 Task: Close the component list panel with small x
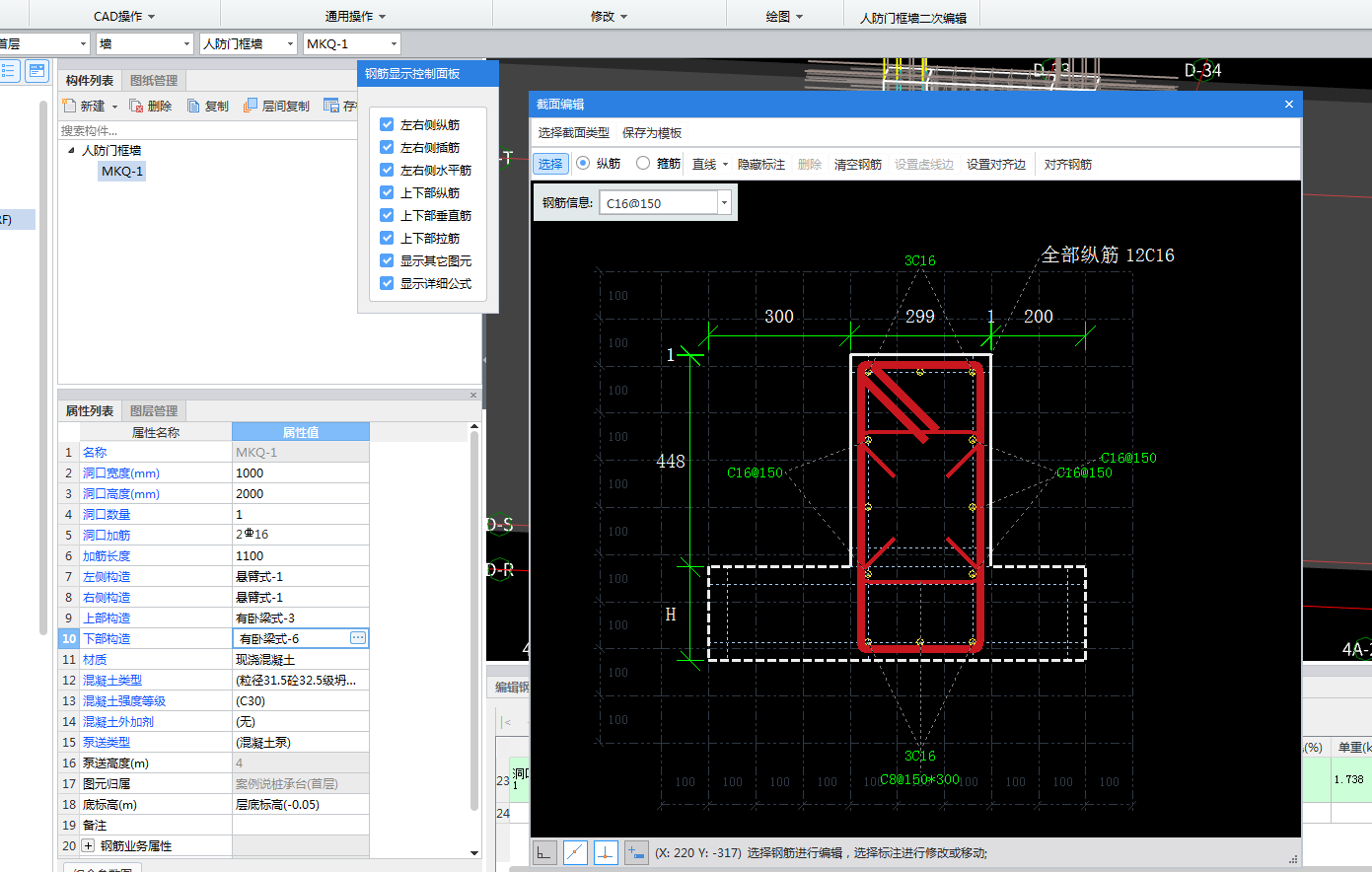pyautogui.click(x=473, y=395)
